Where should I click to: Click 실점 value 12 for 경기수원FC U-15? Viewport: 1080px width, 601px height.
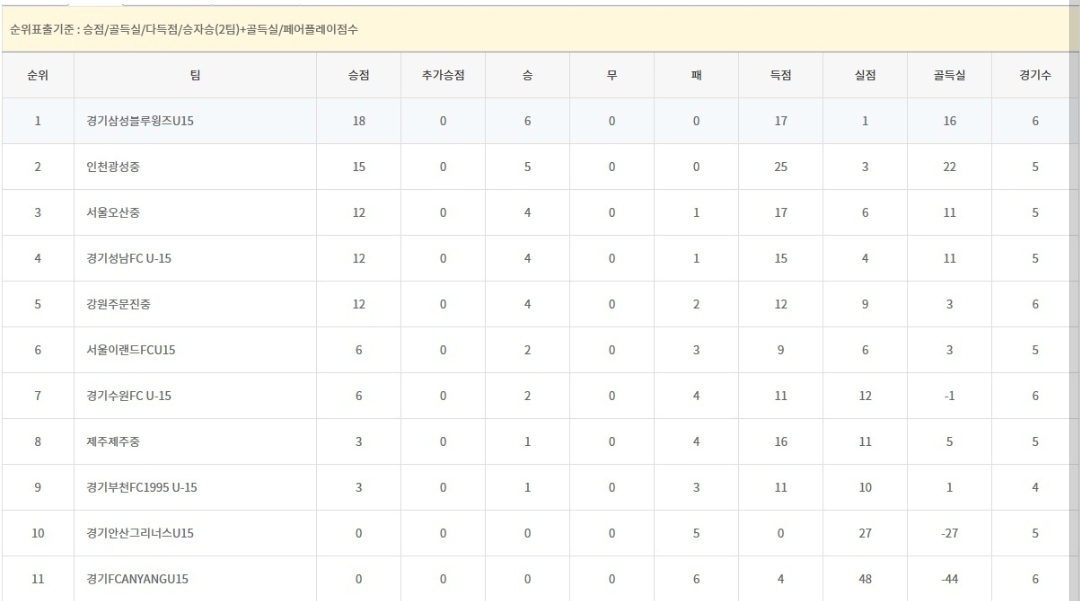tap(865, 396)
